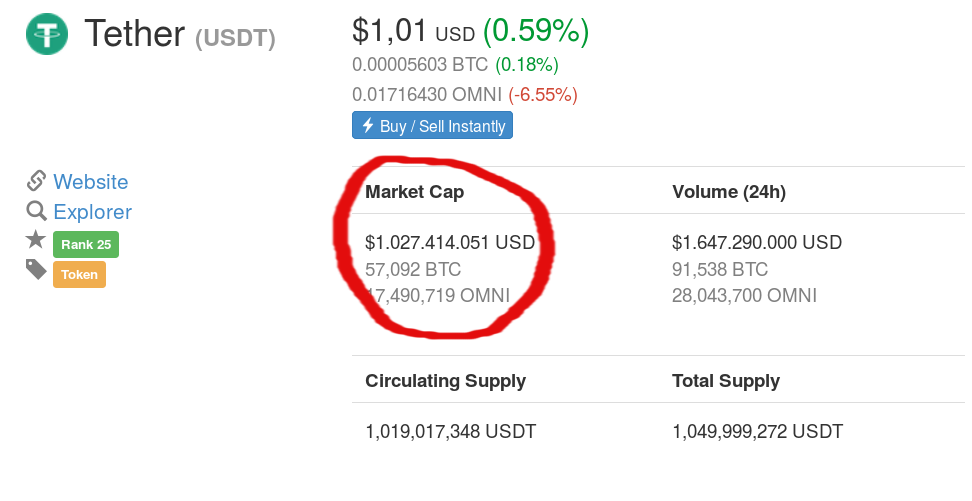Image resolution: width=972 pixels, height=501 pixels.
Task: Open the Explorer link
Action: (x=92, y=212)
